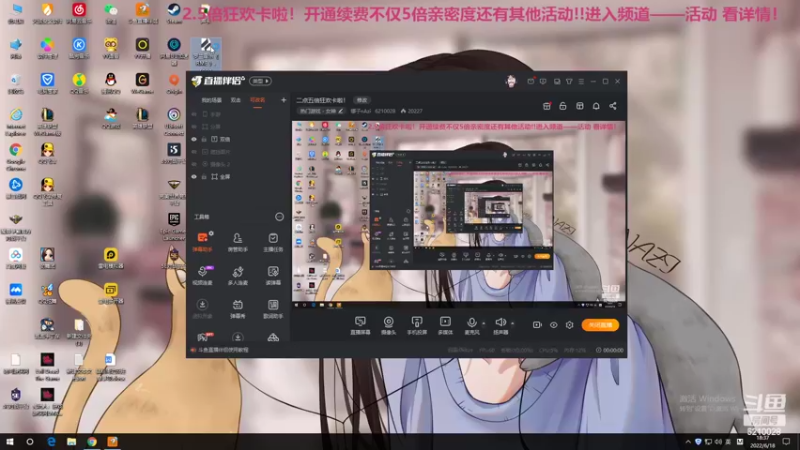
Task: Toggle lock on the third source row
Action: coord(204,139)
